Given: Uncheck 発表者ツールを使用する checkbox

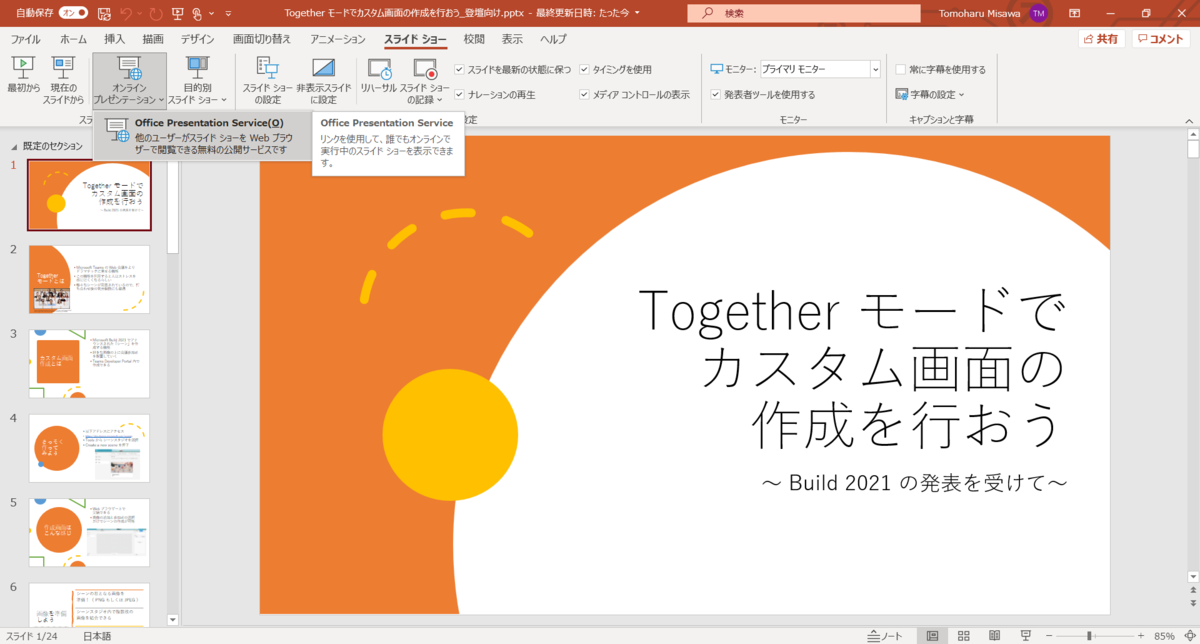Looking at the screenshot, I should 715,95.
